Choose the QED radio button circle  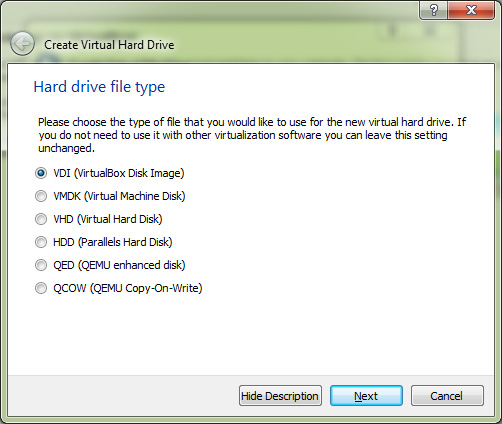(41, 265)
